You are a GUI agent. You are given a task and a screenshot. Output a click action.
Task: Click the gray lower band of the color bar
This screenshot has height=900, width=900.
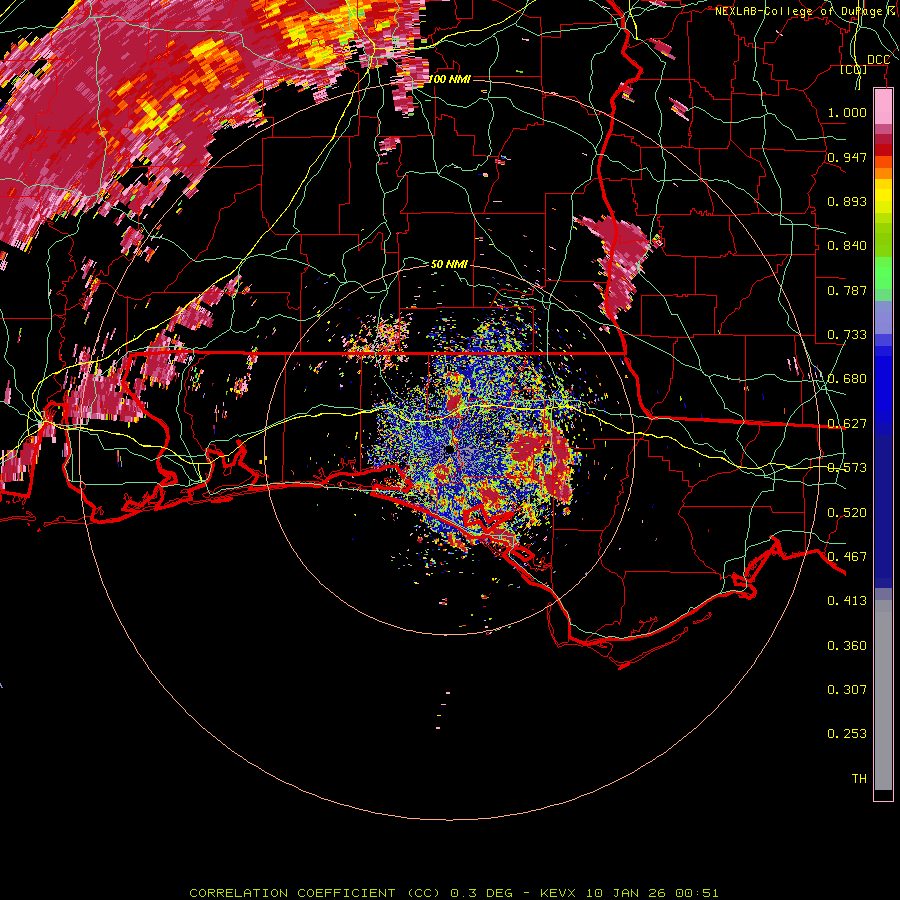point(883,695)
